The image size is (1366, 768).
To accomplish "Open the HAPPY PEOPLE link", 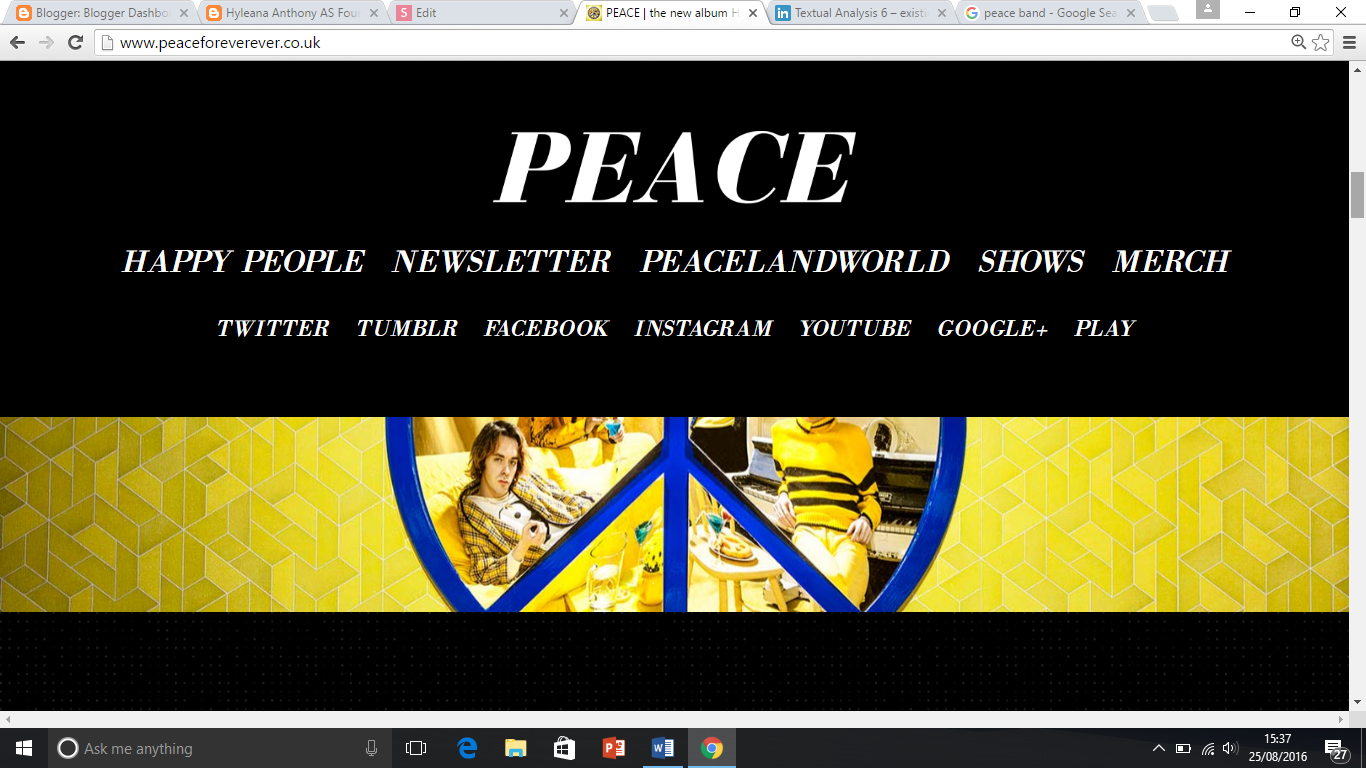I will point(243,262).
